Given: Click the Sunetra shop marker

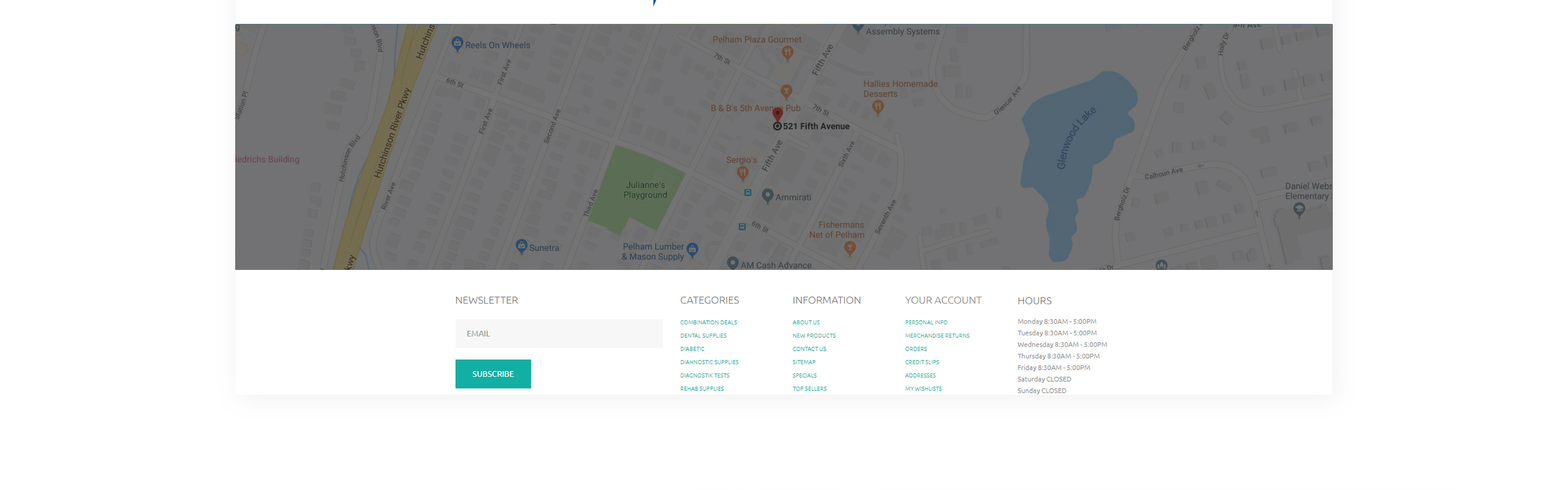Looking at the screenshot, I should pos(521,246).
